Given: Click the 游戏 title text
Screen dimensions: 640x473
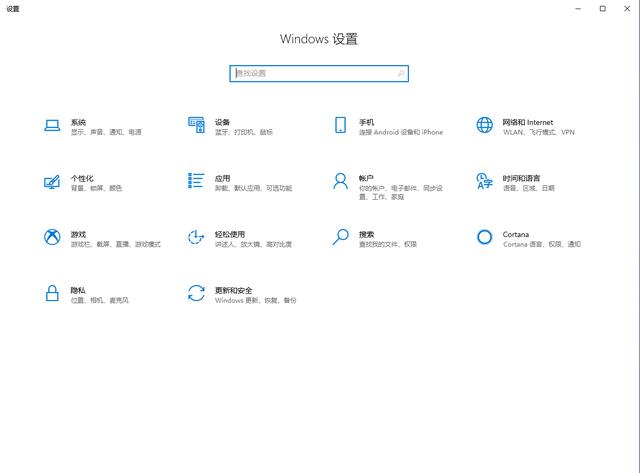Looking at the screenshot, I should coord(78,234).
